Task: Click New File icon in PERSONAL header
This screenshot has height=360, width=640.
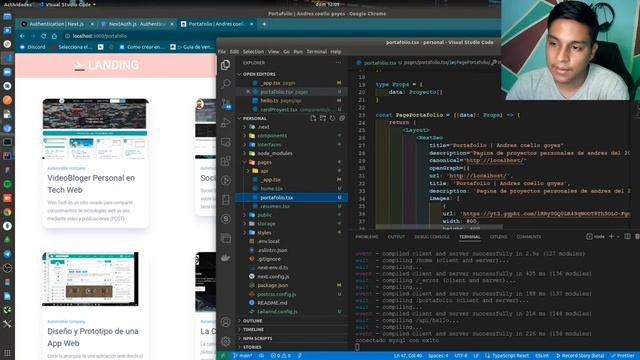Action: pos(313,118)
